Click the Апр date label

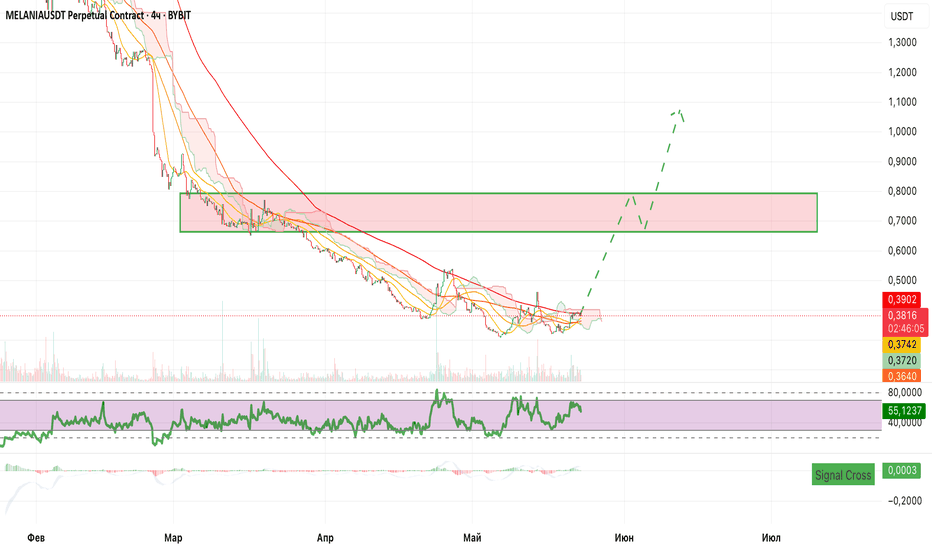coord(325,538)
